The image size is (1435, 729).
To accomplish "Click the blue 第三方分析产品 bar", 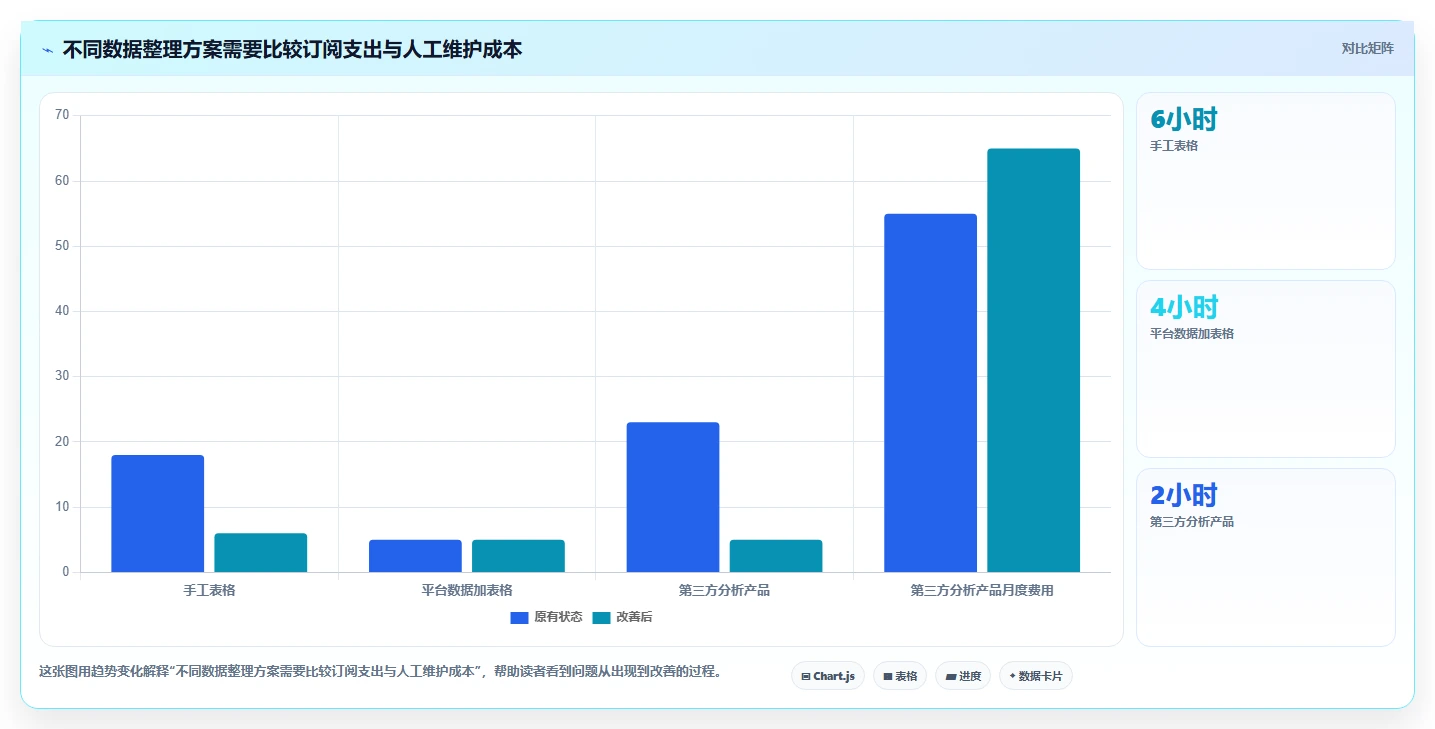I will [673, 497].
